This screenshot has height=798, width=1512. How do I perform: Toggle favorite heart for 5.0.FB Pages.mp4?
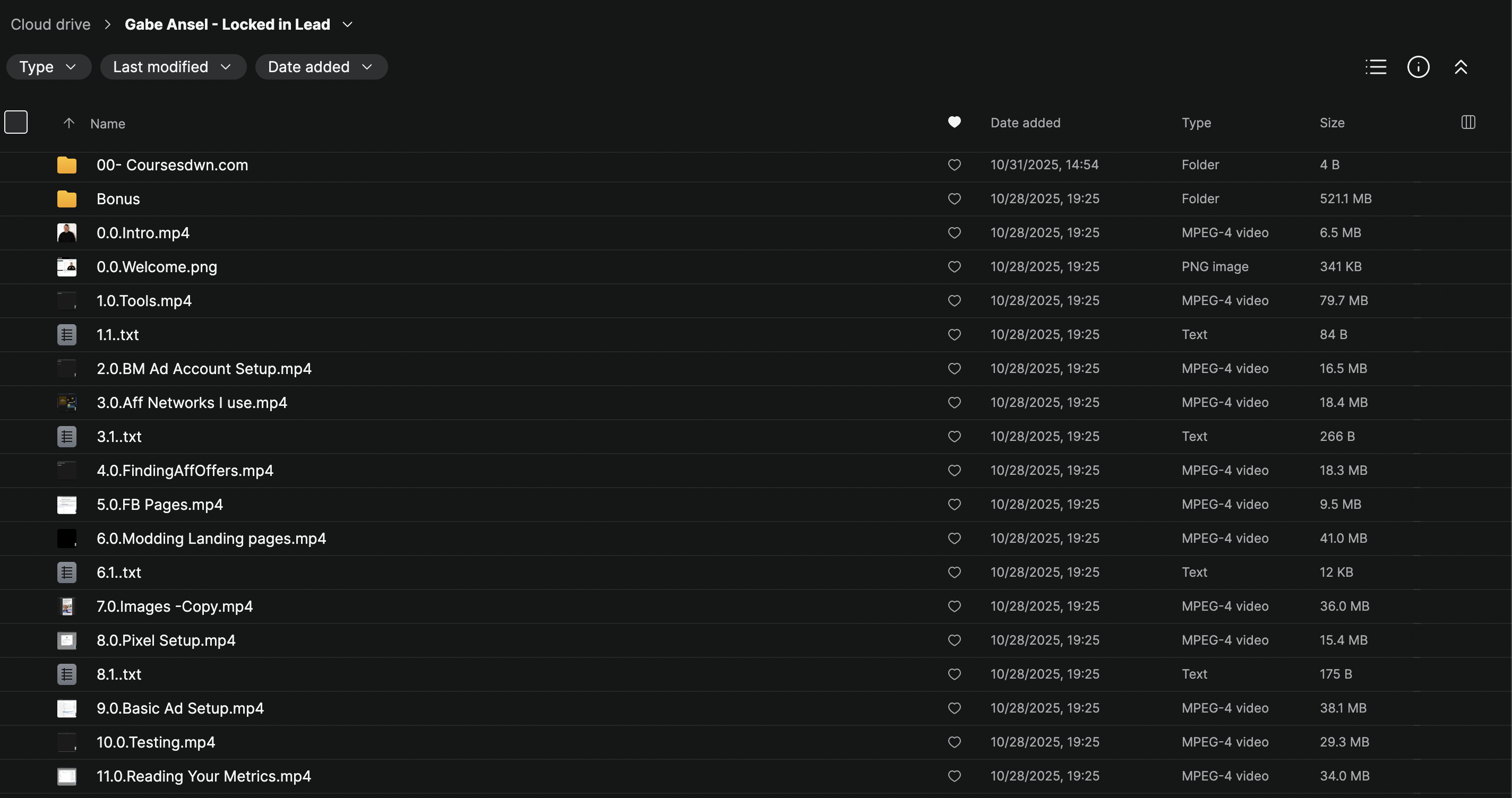pyautogui.click(x=955, y=505)
